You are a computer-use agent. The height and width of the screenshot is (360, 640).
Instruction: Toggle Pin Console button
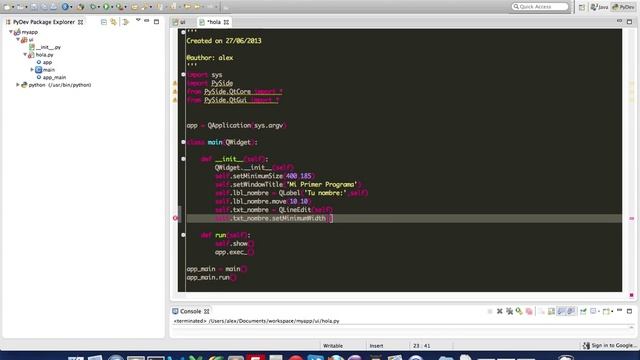(x=583, y=311)
